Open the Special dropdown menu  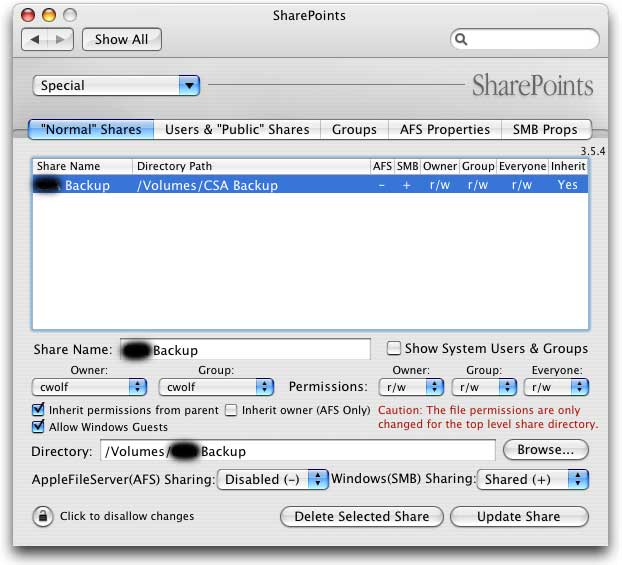pyautogui.click(x=117, y=86)
